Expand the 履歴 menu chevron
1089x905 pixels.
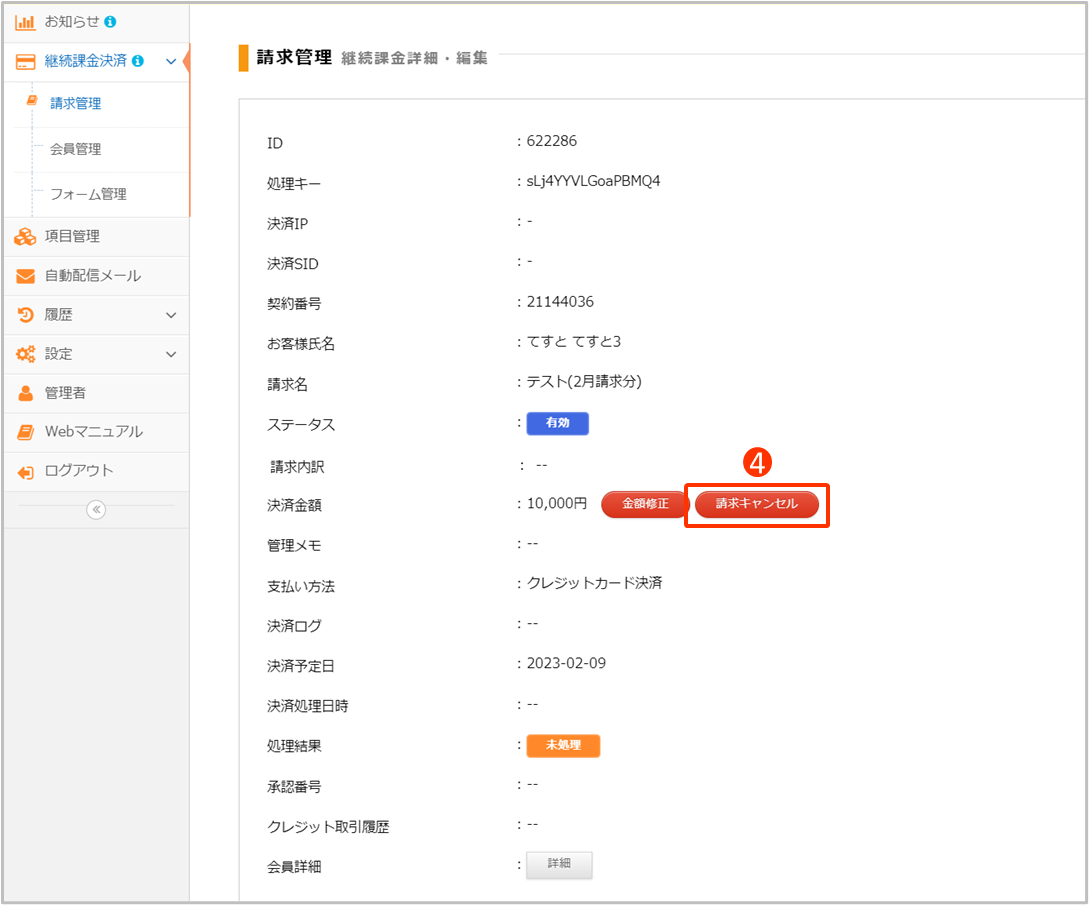[171, 315]
